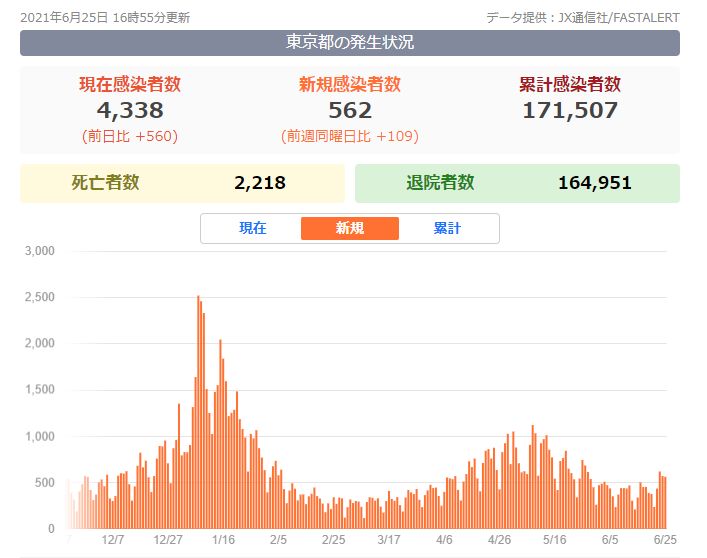Click the 12/27 x-axis date label

(x=168, y=540)
